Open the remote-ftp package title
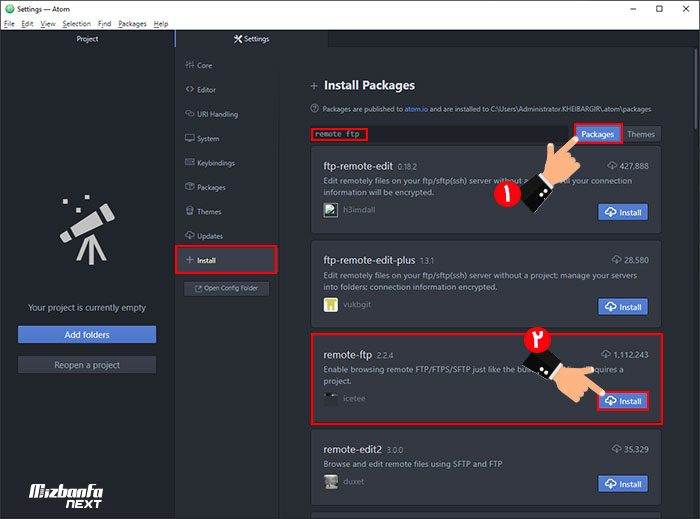 [347, 355]
